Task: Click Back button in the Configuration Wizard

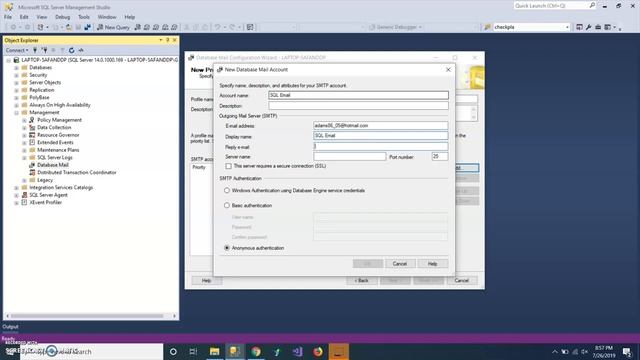Action: point(362,280)
